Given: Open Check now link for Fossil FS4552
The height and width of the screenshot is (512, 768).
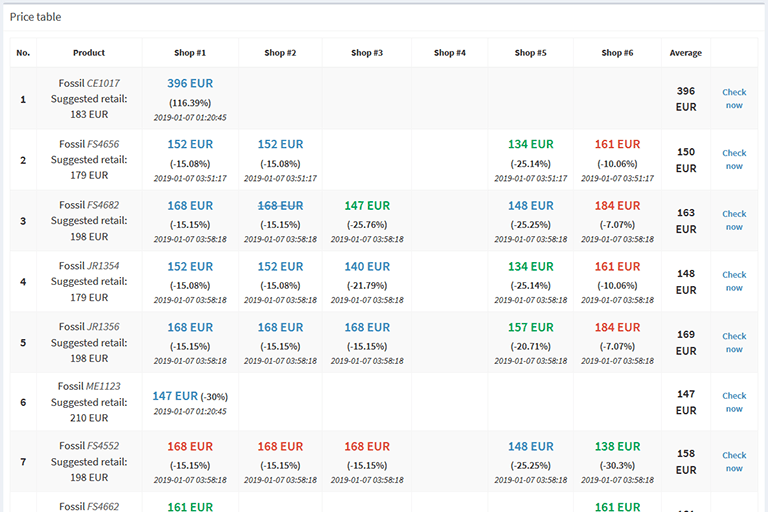Looking at the screenshot, I should click(x=734, y=462).
